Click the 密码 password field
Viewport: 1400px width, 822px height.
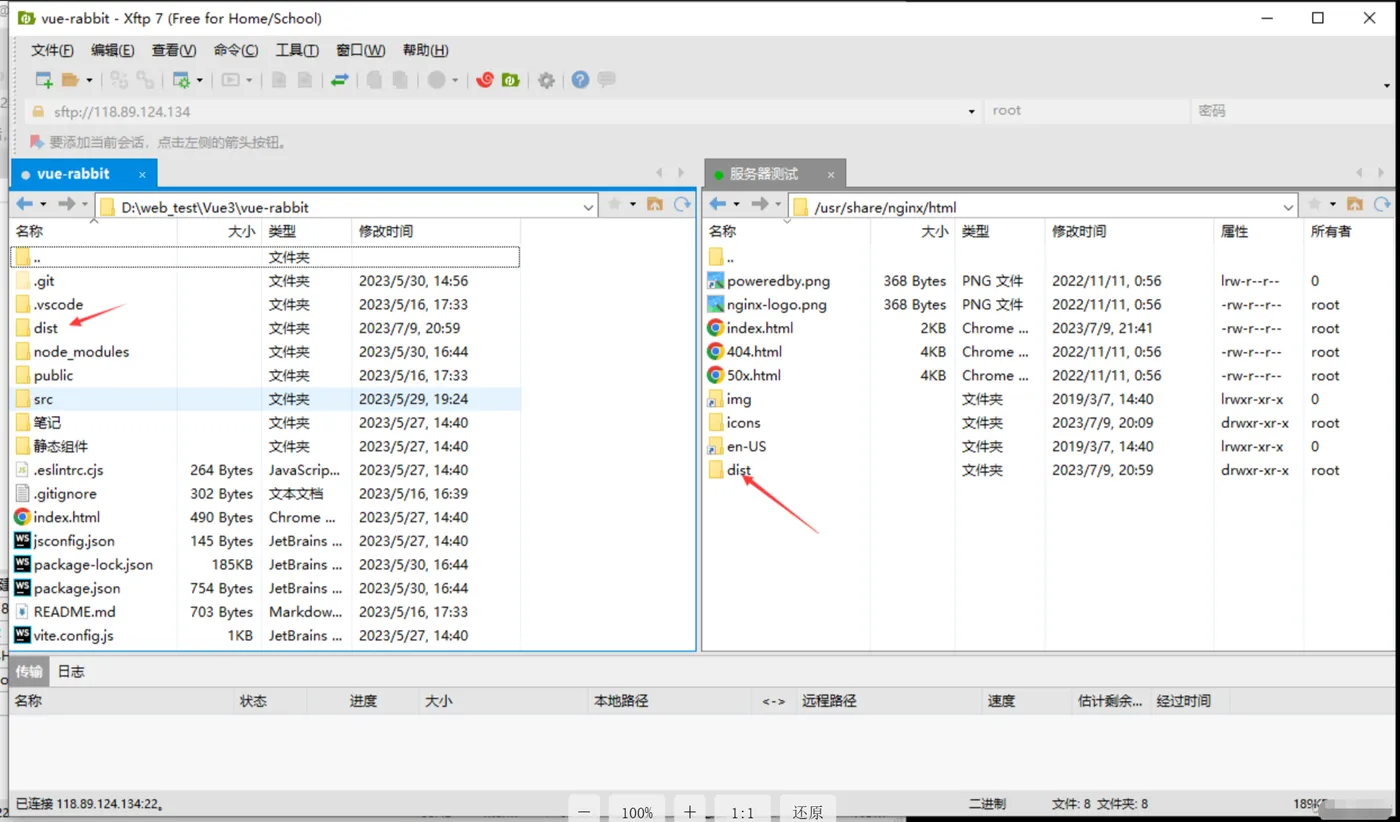[1292, 111]
